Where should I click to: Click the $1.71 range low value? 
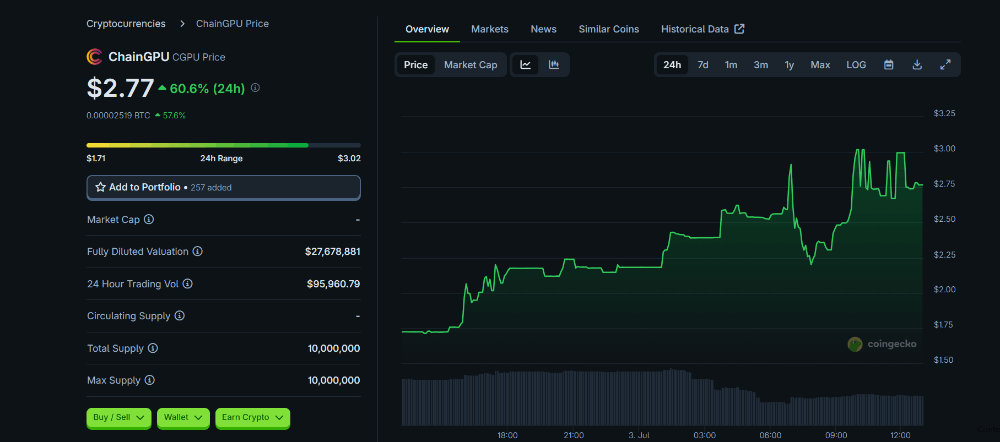pos(96,158)
